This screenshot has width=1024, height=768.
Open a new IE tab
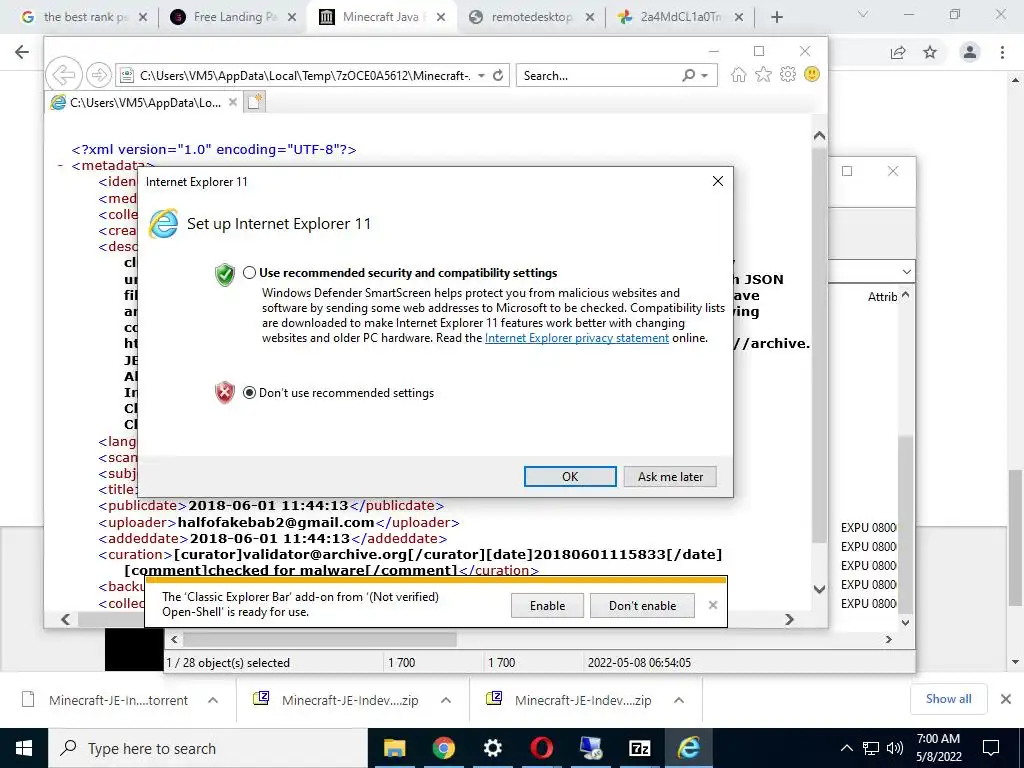coord(255,102)
